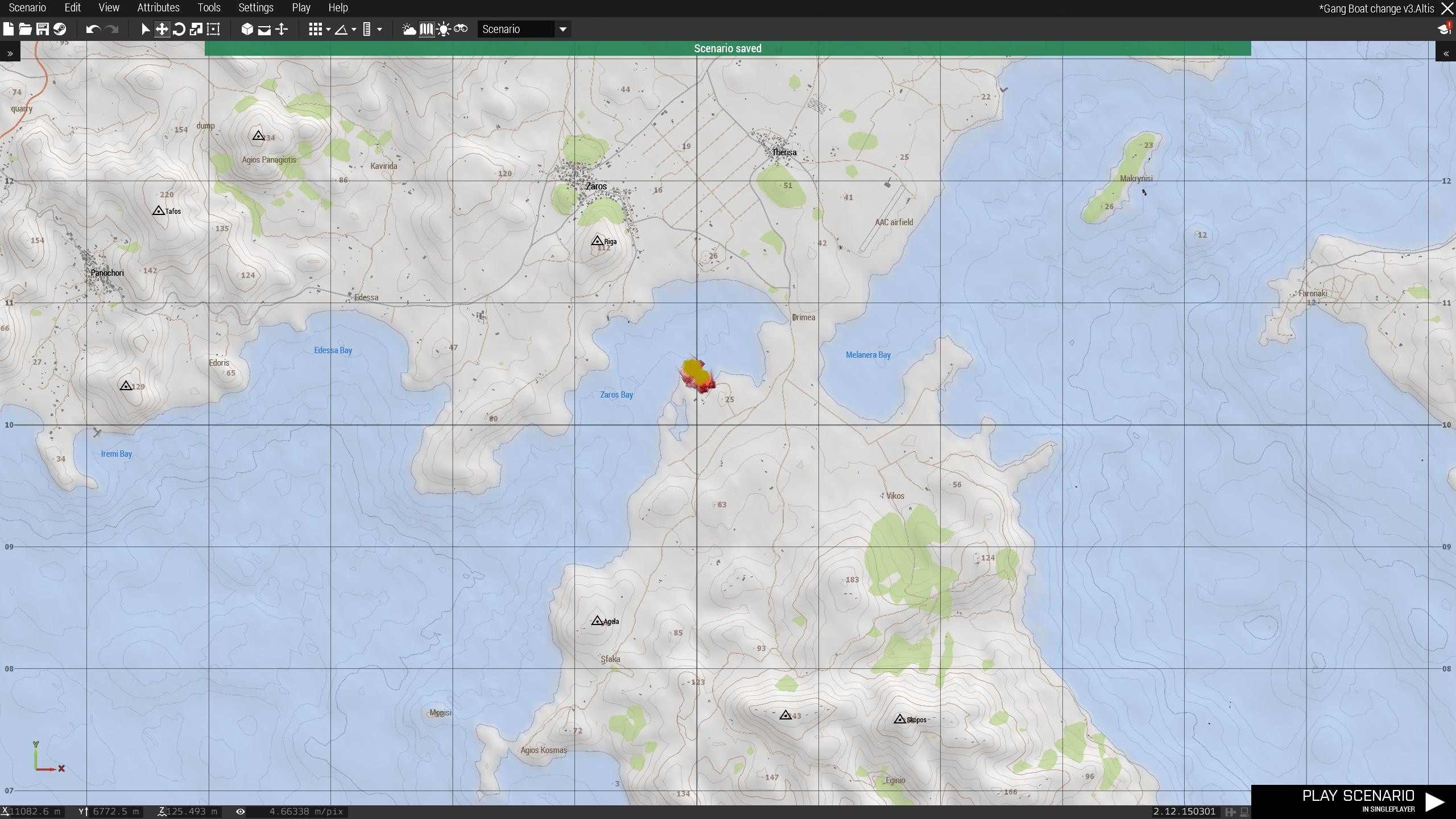Screen dimensions: 1456x819
Task: Click the Agios Panagiotis label
Action: [x=269, y=160]
